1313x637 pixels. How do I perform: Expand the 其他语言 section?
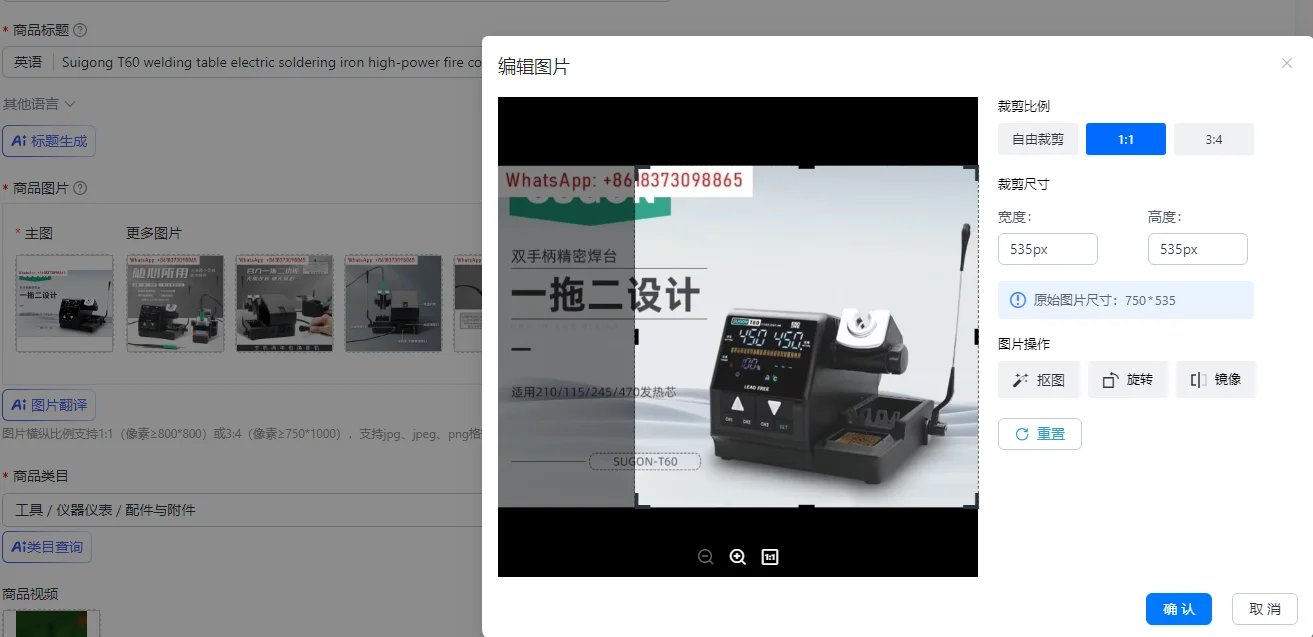pyautogui.click(x=39, y=104)
